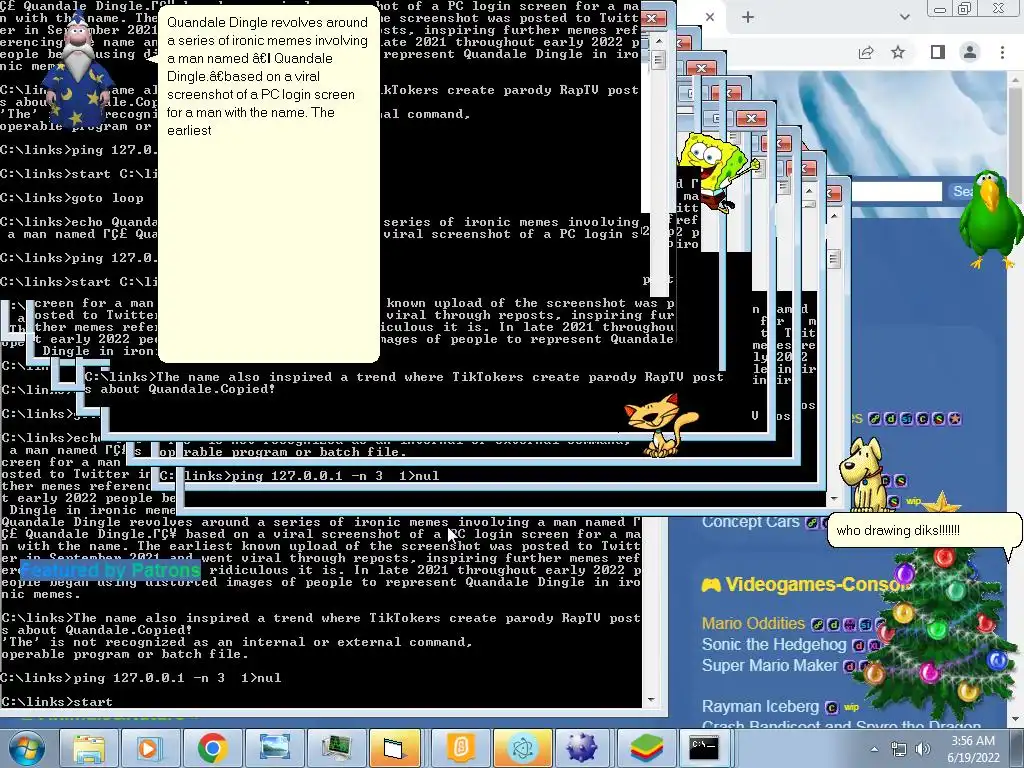Click scroll-down arrow of bottom cmd window
The image size is (1024, 768).
tap(651, 699)
